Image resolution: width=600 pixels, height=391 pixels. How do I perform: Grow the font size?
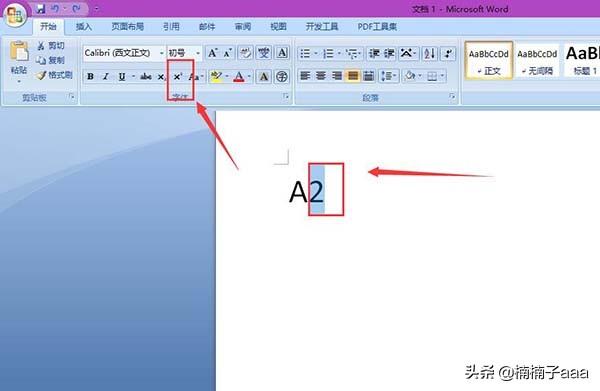pos(212,53)
